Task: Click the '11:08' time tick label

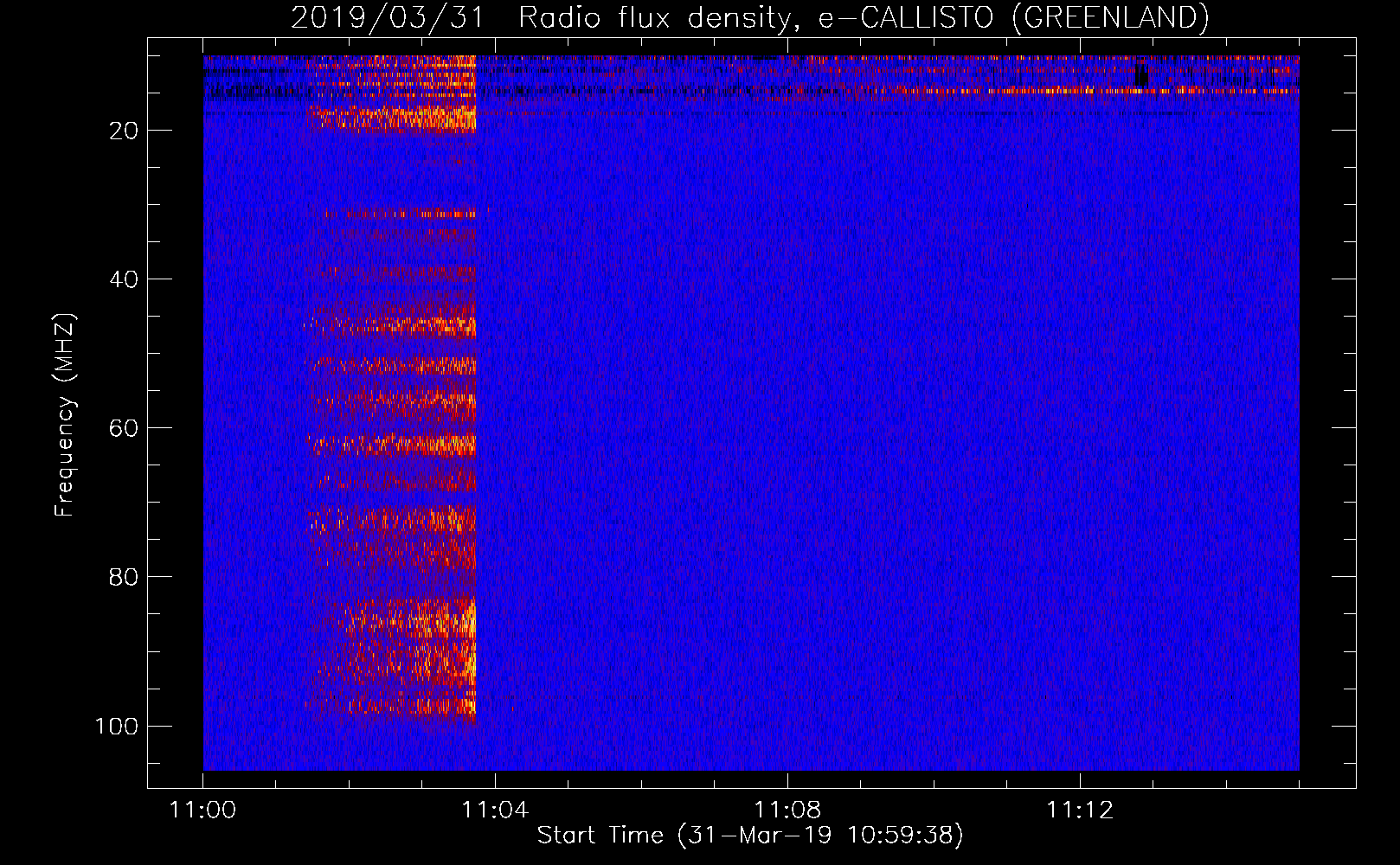Action: click(x=787, y=811)
